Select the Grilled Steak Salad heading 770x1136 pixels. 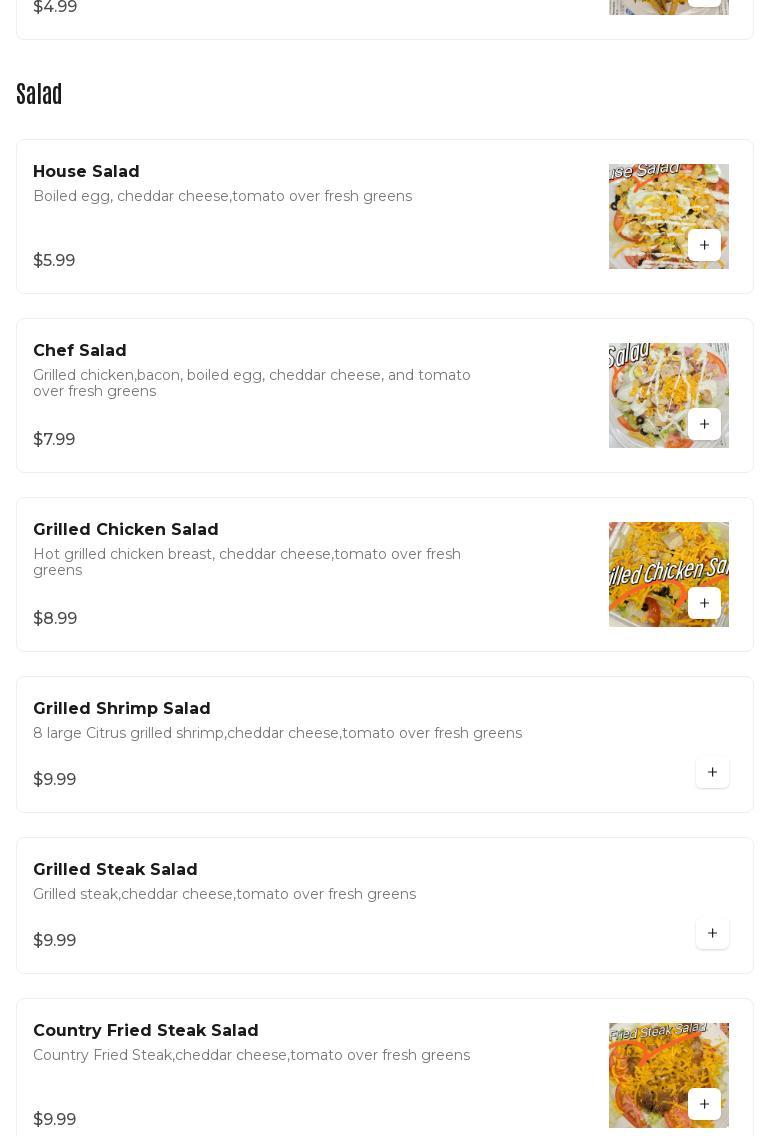pos(115,870)
